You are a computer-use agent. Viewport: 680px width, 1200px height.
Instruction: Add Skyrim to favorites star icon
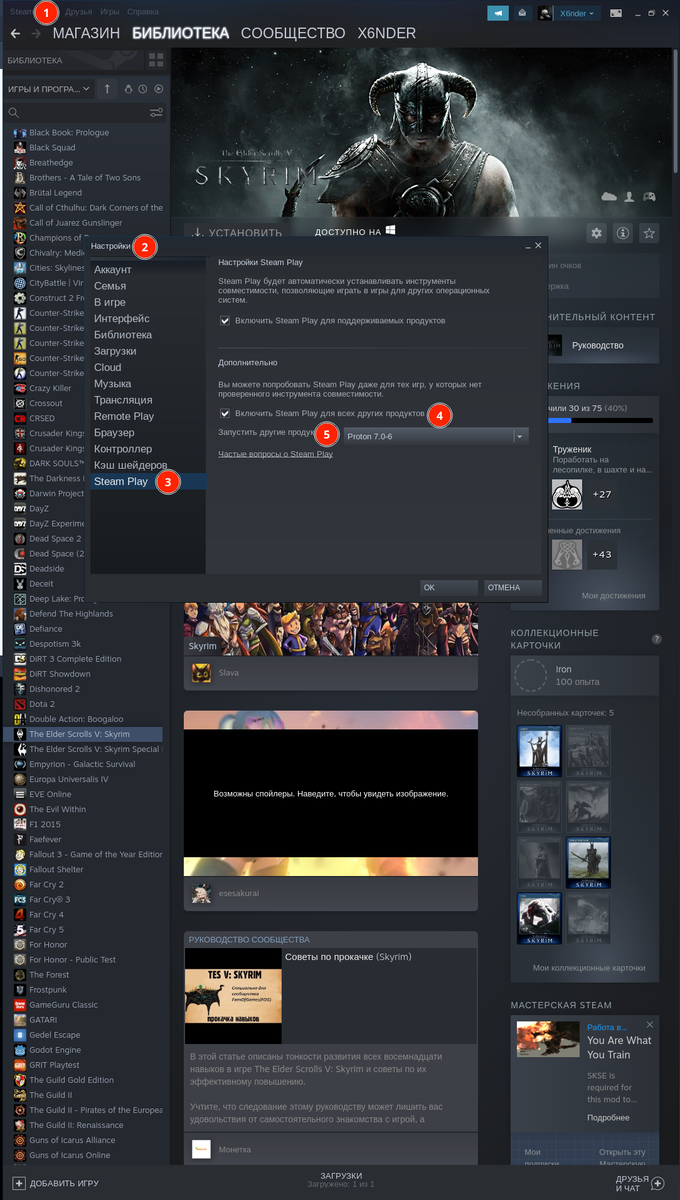(649, 233)
